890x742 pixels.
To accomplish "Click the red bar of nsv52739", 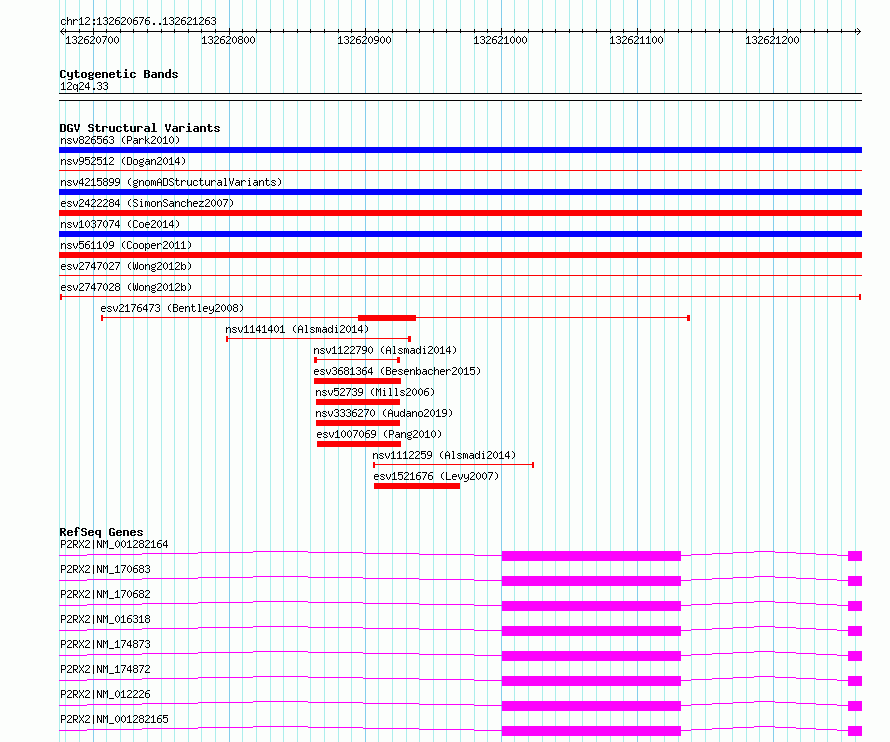I will (x=358, y=402).
